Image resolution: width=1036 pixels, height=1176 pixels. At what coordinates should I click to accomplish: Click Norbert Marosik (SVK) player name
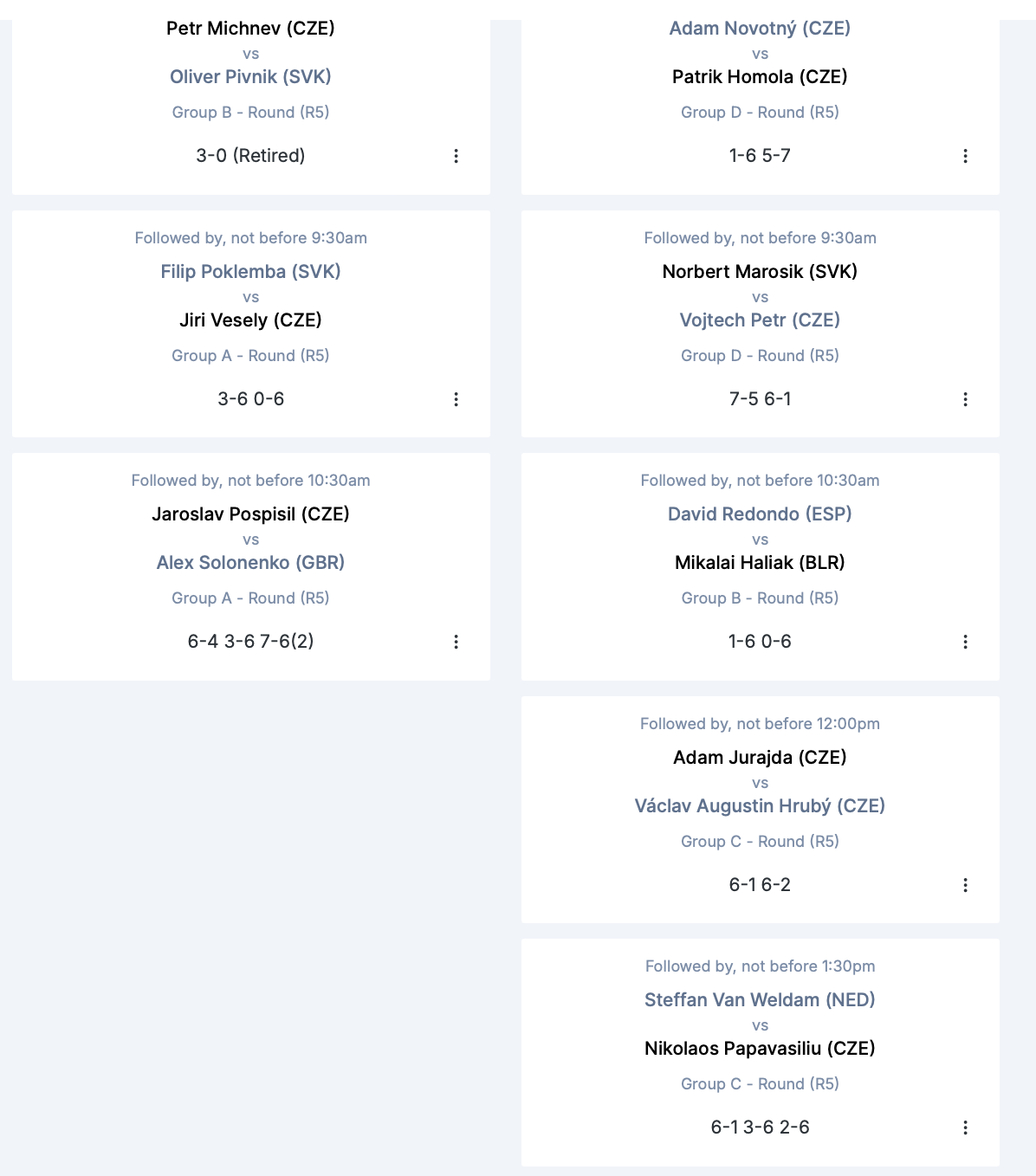[760, 272]
